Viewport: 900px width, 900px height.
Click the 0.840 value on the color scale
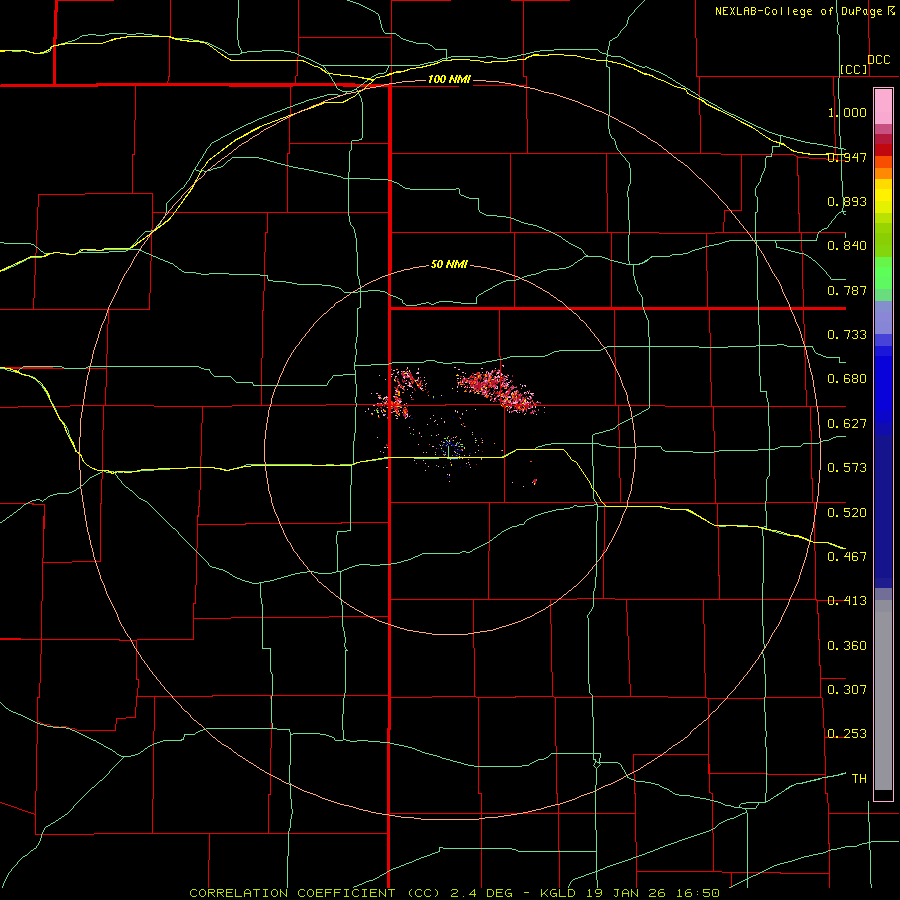point(847,246)
